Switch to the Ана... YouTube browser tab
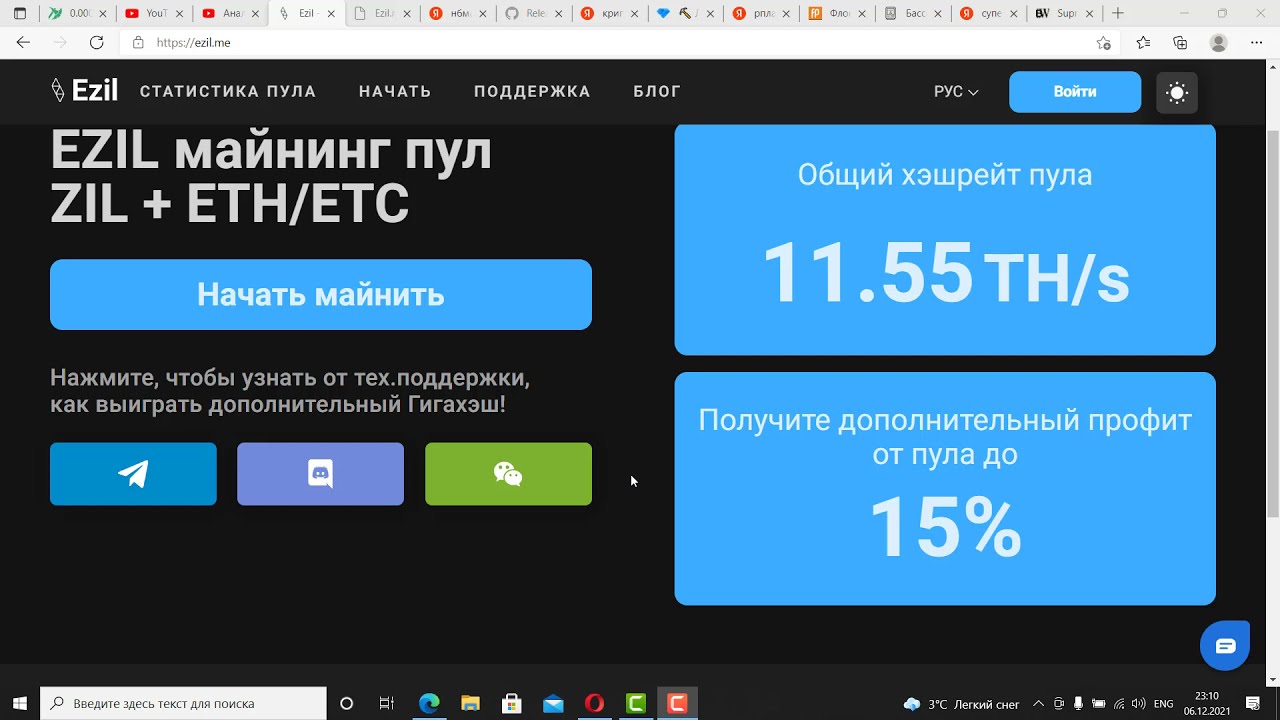The width and height of the screenshot is (1280, 720). [x=230, y=14]
